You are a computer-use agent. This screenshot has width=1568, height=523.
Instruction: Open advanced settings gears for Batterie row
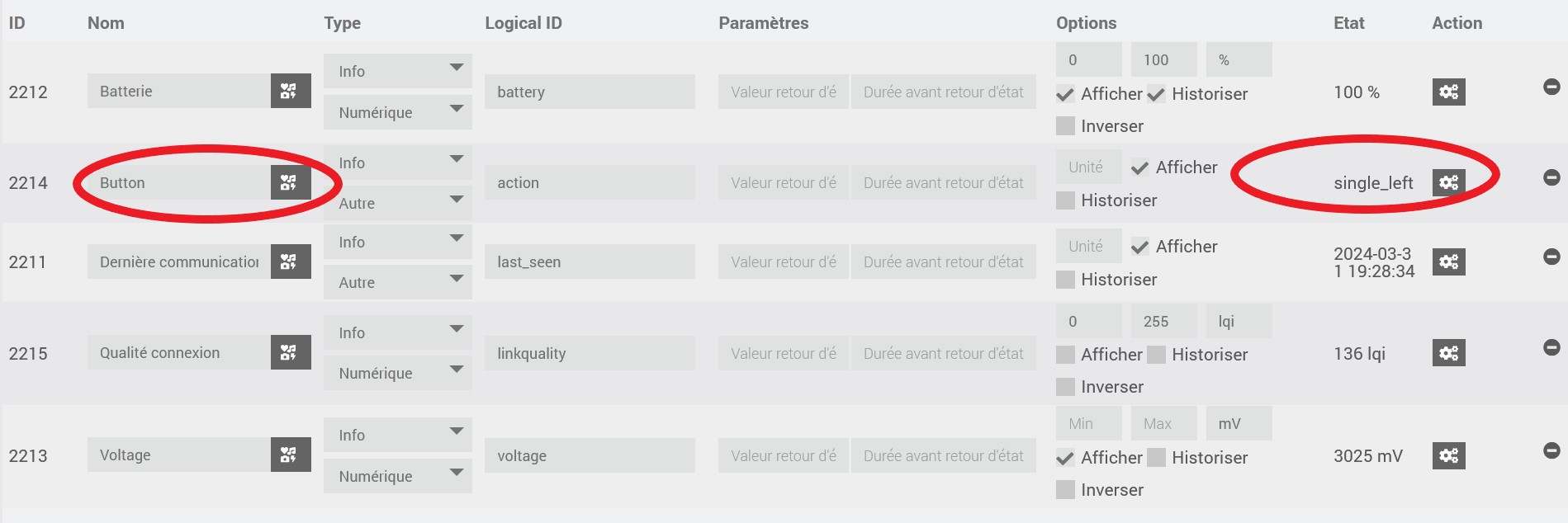coord(1448,92)
